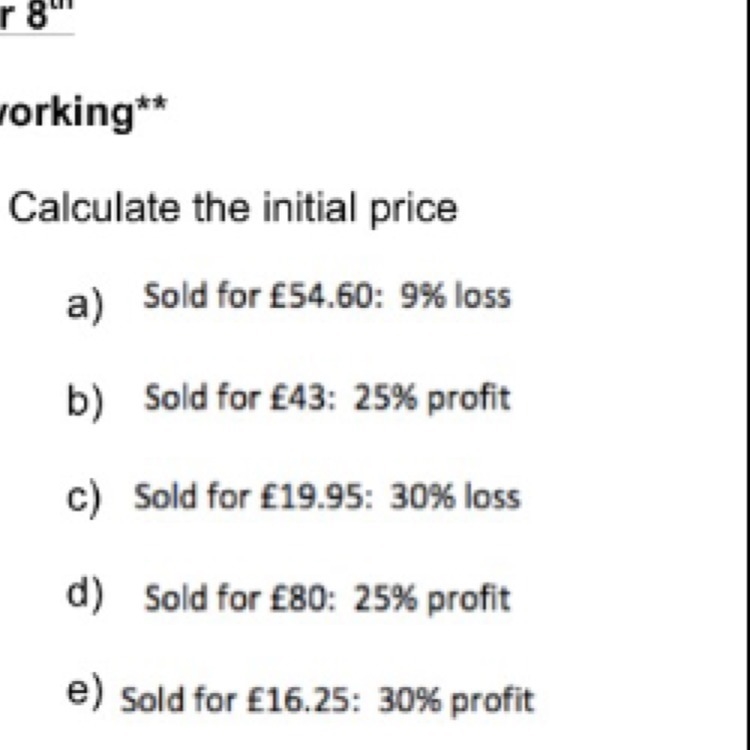This screenshot has width=750, height=750.
Task: Click the 'b)' list label
Action: [85, 400]
